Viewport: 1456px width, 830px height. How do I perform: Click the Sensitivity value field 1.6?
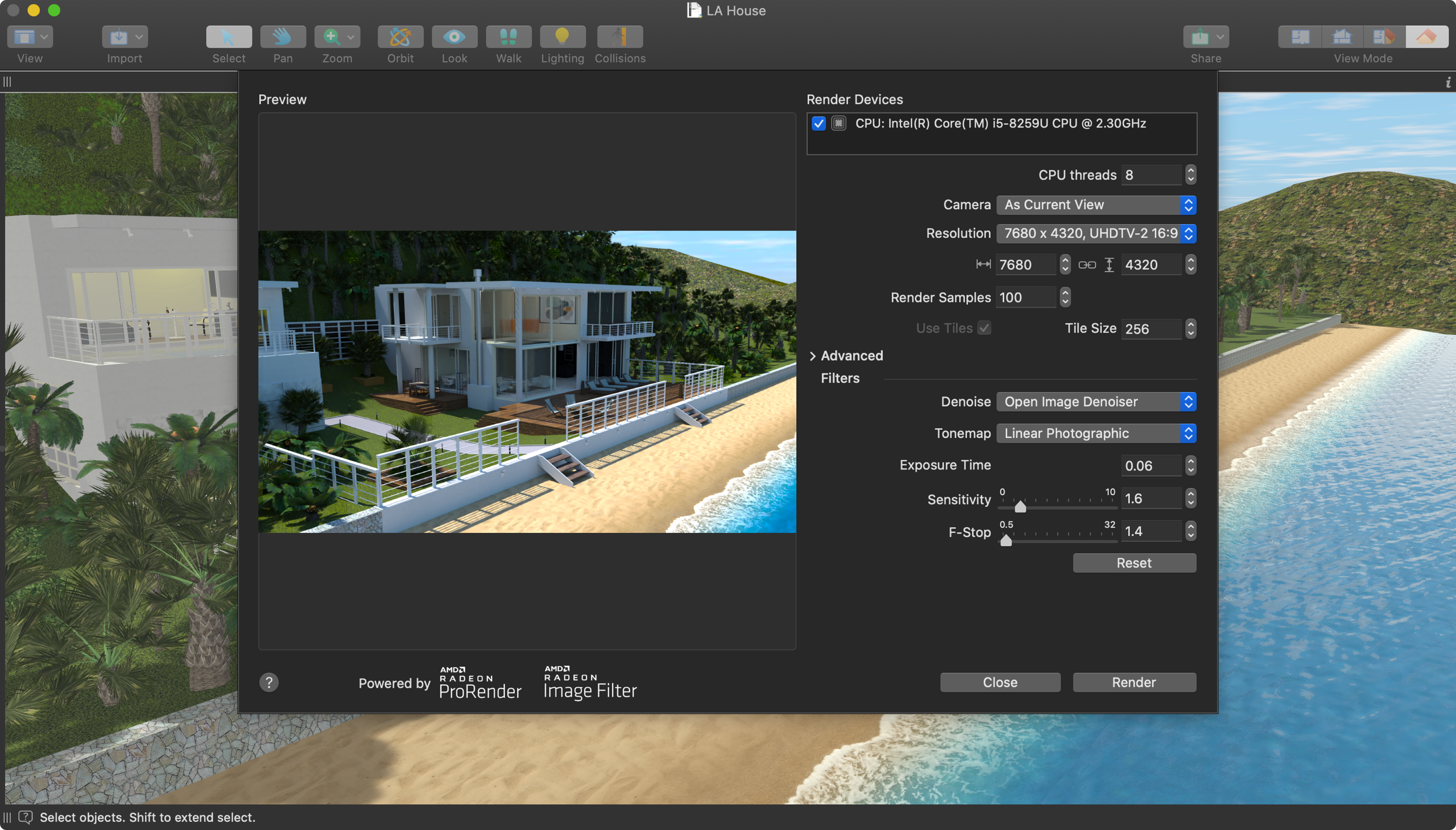point(1151,499)
